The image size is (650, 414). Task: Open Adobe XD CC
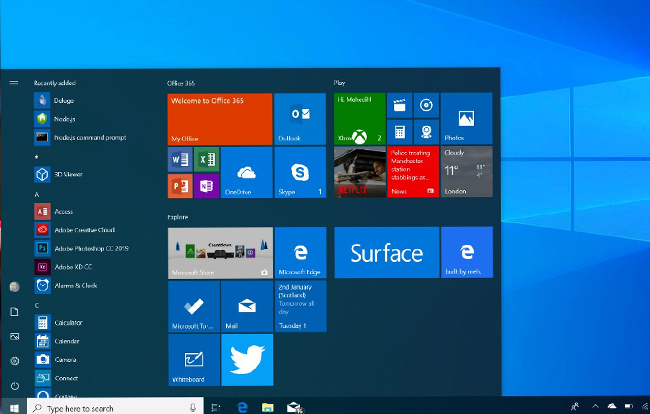[x=63, y=267]
